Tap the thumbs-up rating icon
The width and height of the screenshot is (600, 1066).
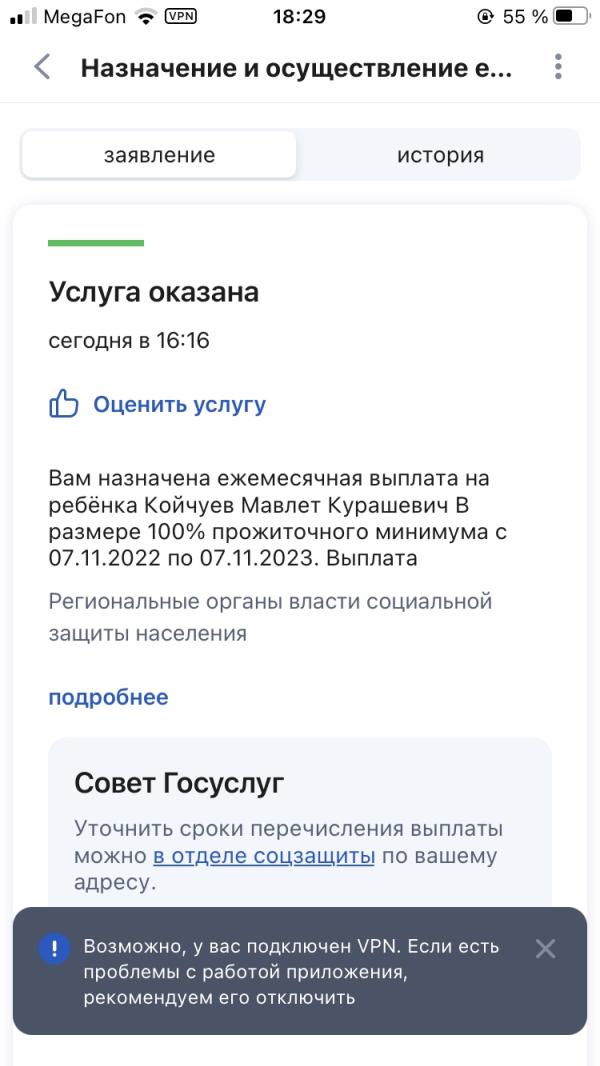pyautogui.click(x=63, y=403)
